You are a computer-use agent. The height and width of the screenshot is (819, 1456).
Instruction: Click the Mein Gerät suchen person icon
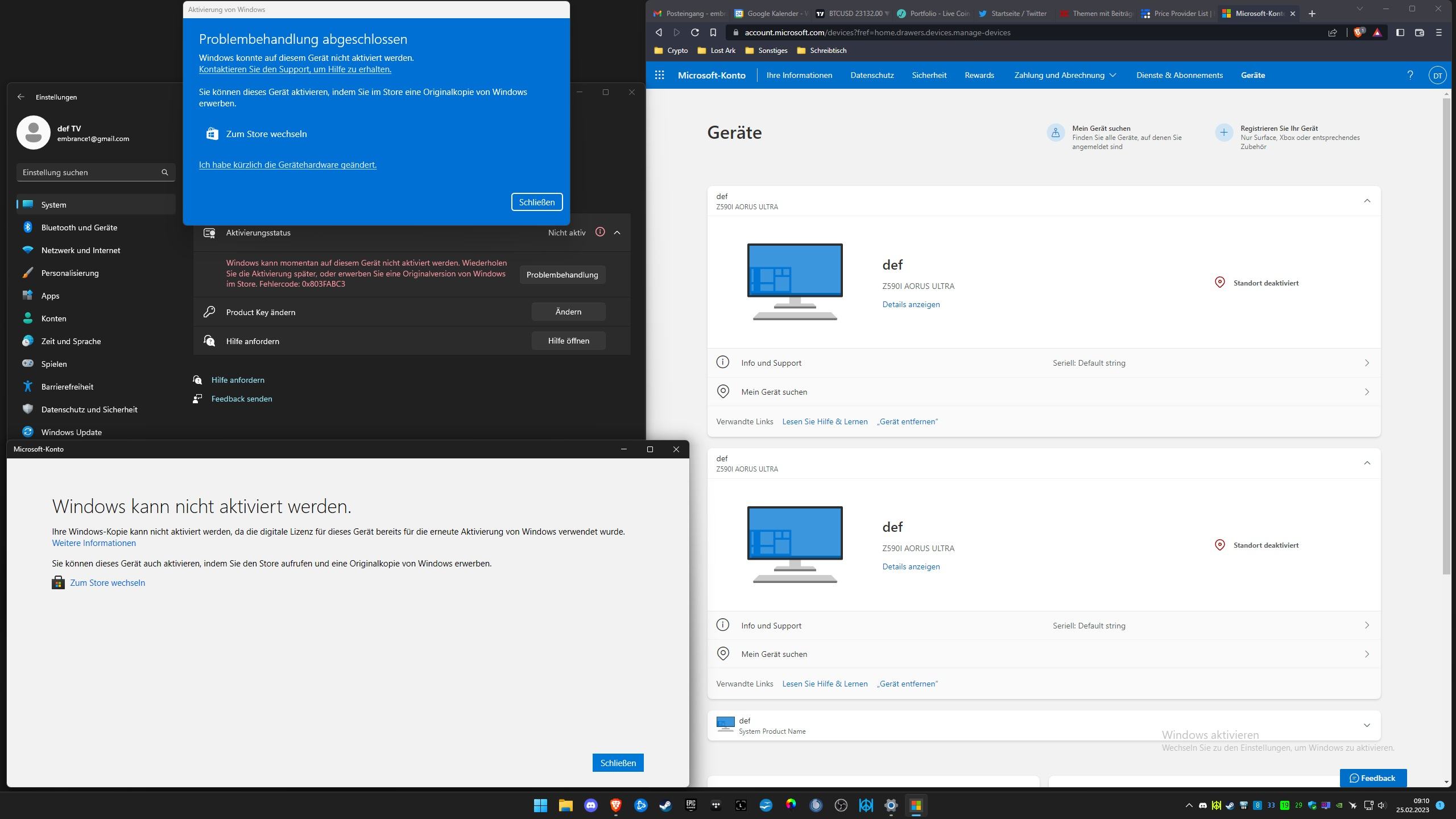click(x=1056, y=133)
